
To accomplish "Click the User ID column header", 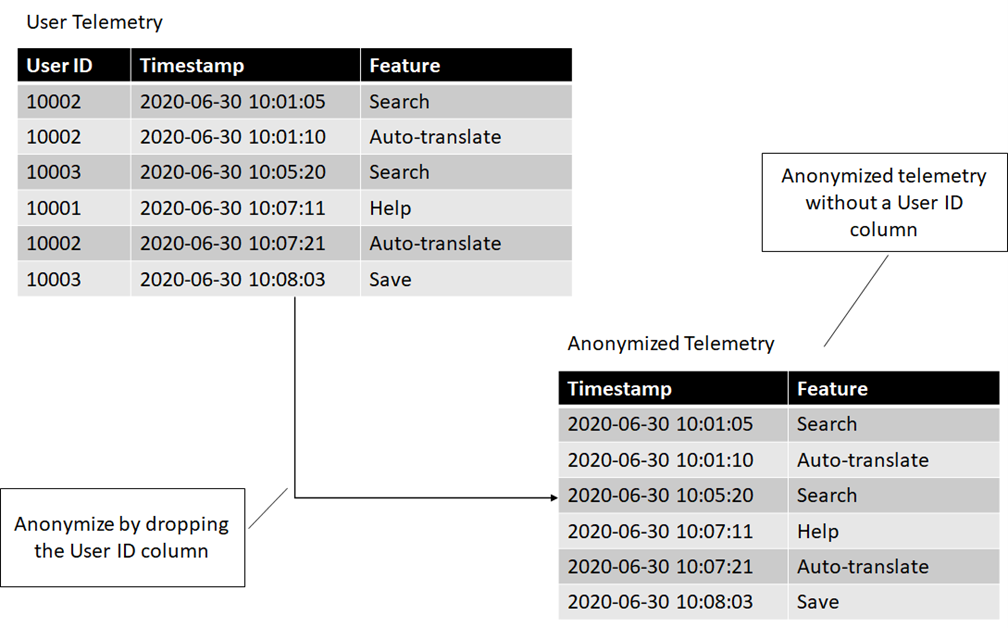I will point(74,65).
